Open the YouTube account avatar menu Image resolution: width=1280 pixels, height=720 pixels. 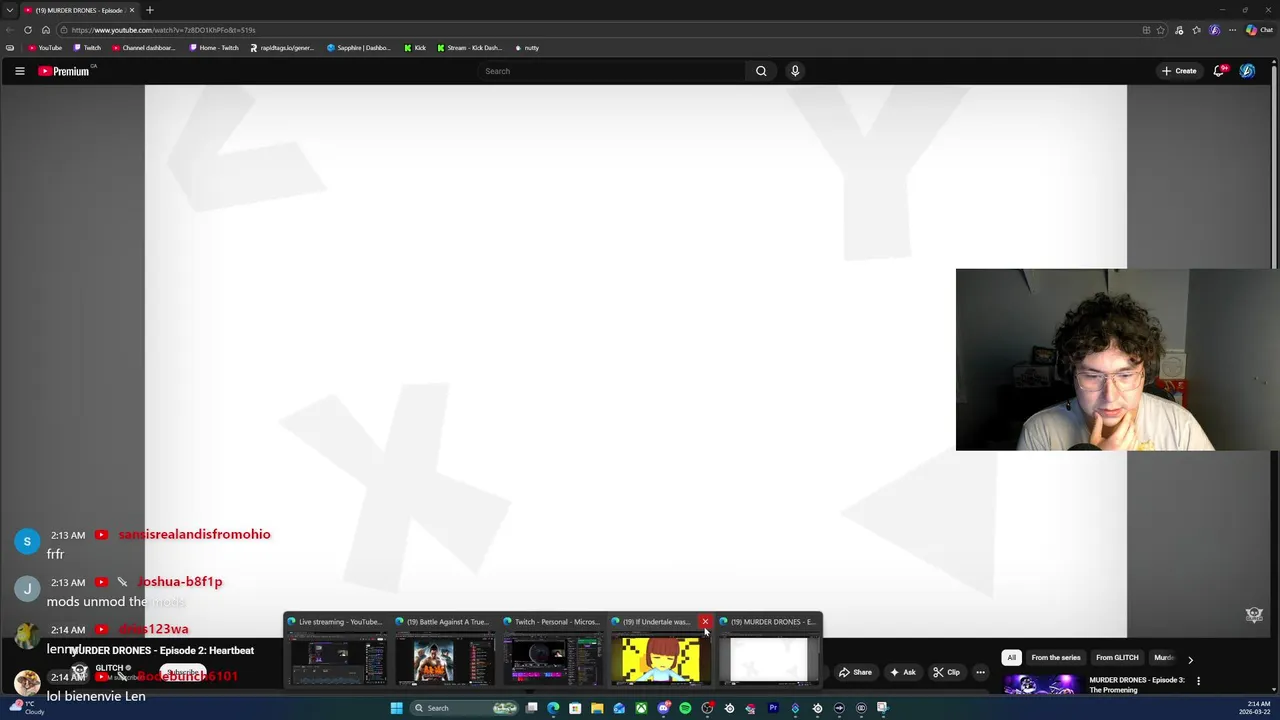coord(1247,71)
